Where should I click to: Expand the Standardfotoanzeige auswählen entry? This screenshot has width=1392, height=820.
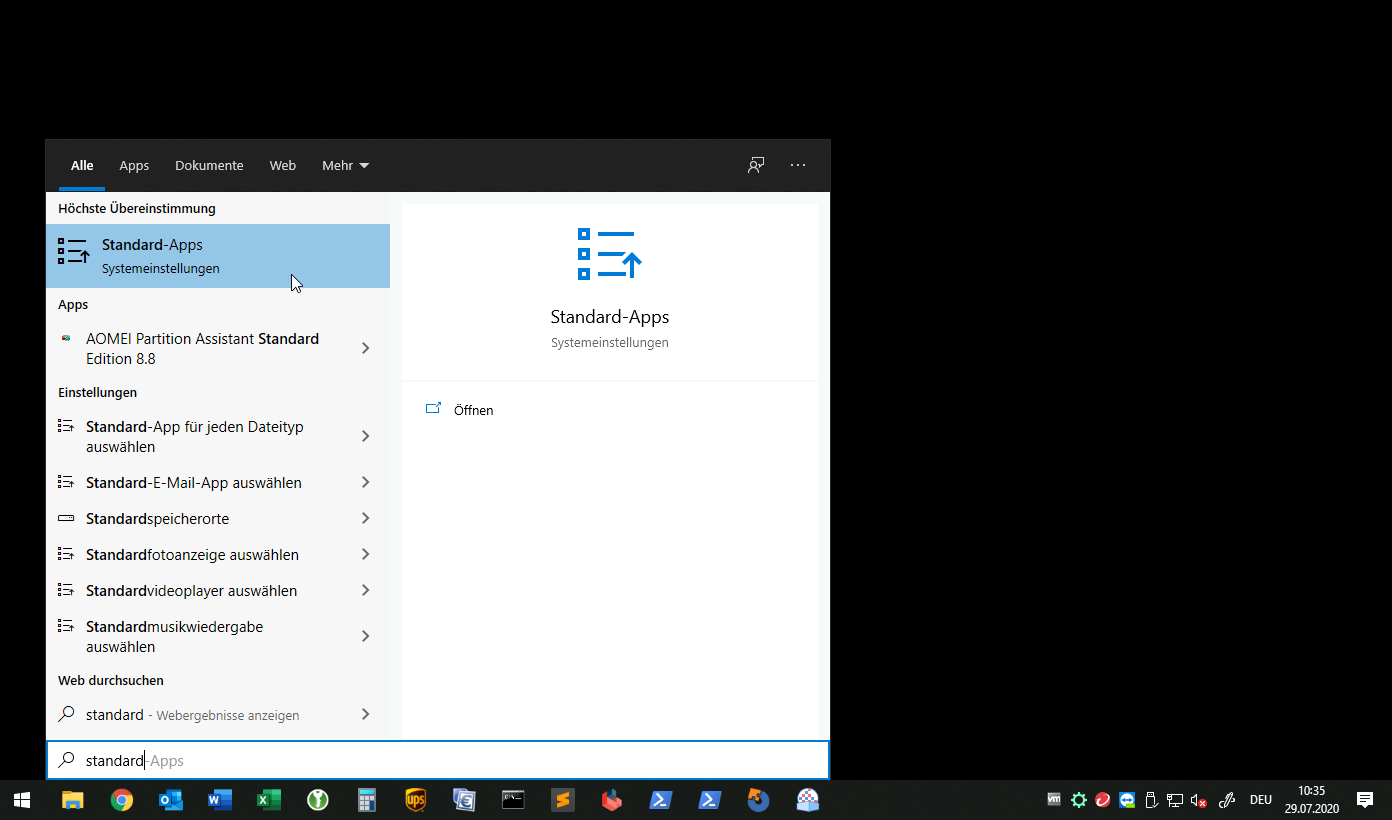pos(365,554)
